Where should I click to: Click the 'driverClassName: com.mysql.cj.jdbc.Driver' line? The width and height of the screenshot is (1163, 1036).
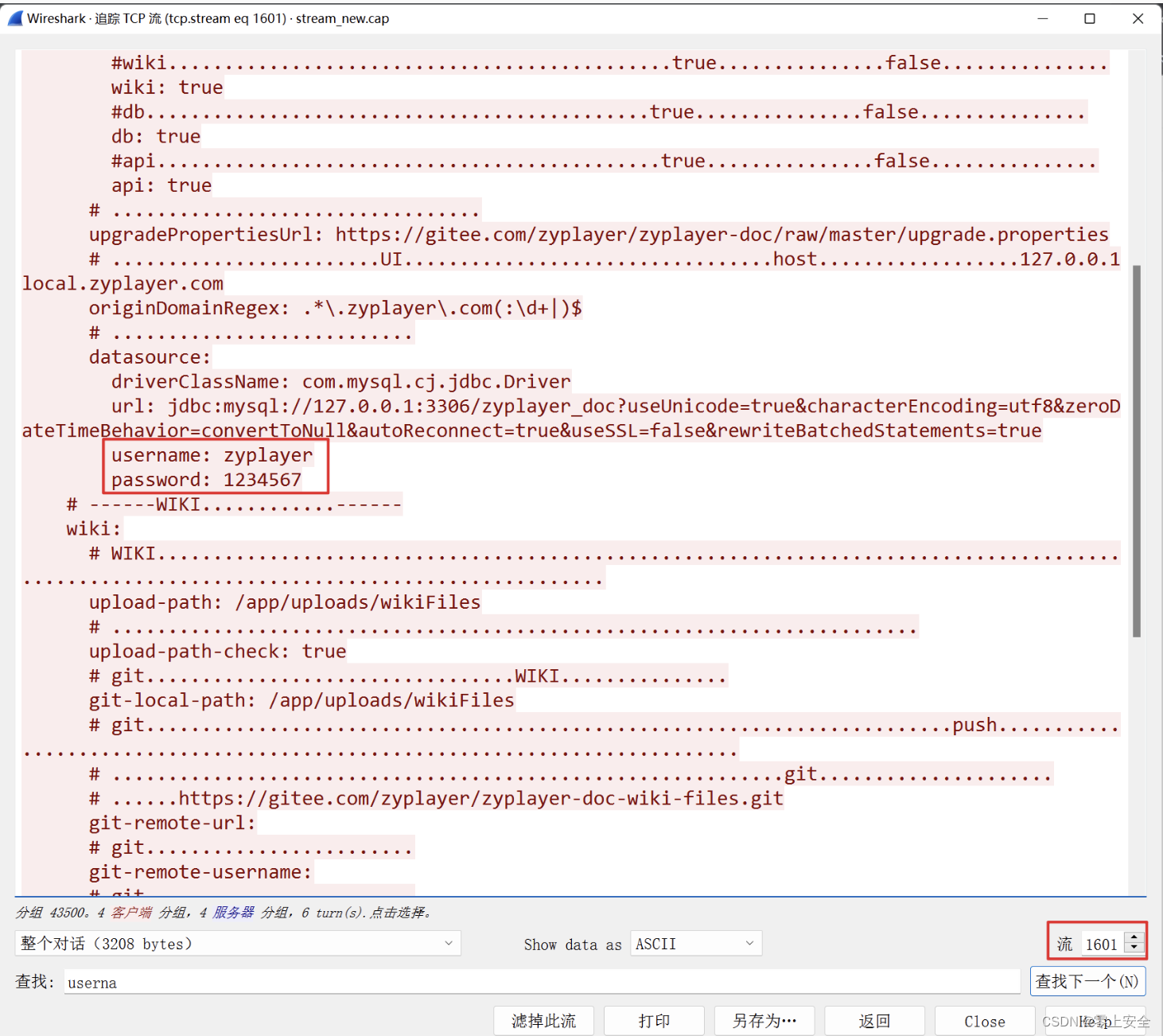point(340,382)
